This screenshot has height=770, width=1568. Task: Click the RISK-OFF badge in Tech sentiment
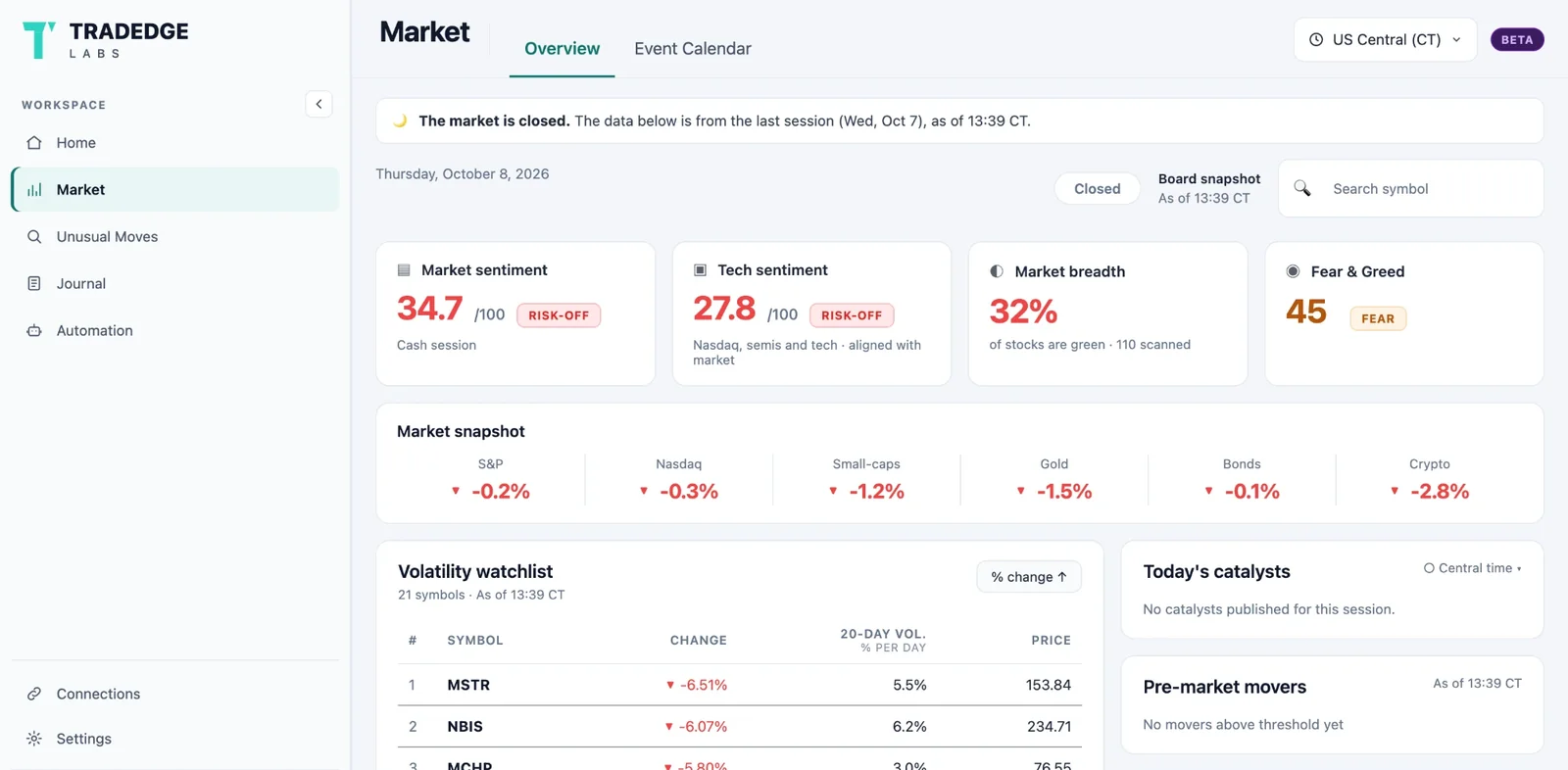point(852,315)
